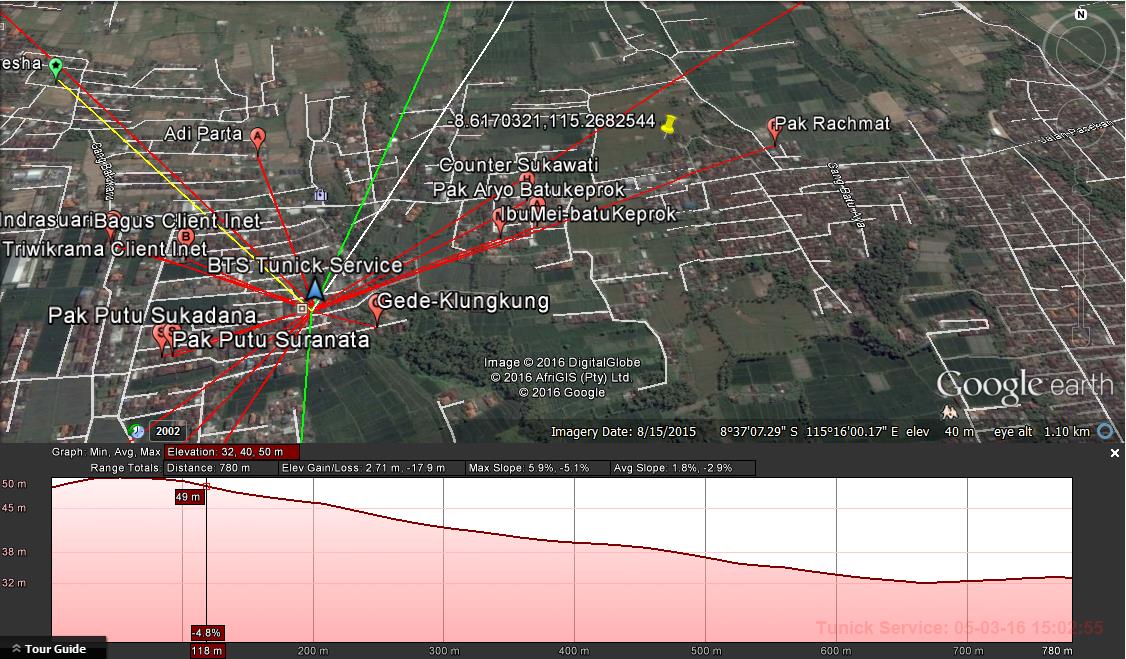Screen dimensions: 1126x659
Task: Click the latitude longitude status readout
Action: pos(809,431)
